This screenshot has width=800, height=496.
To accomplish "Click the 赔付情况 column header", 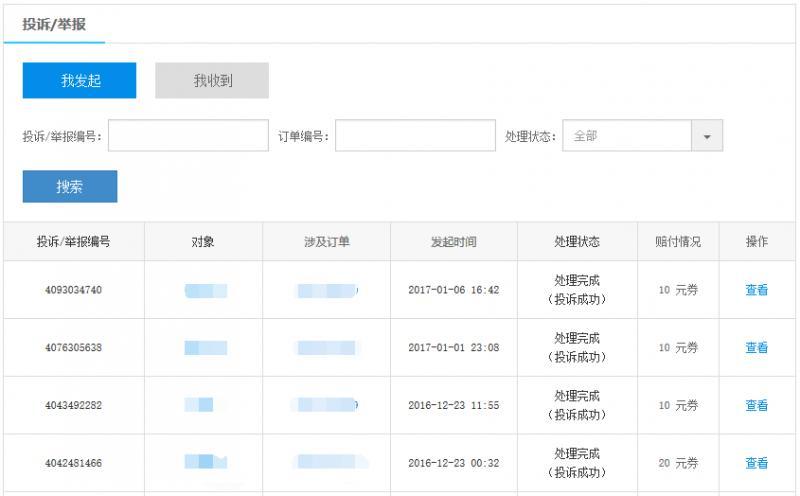I will coord(678,241).
